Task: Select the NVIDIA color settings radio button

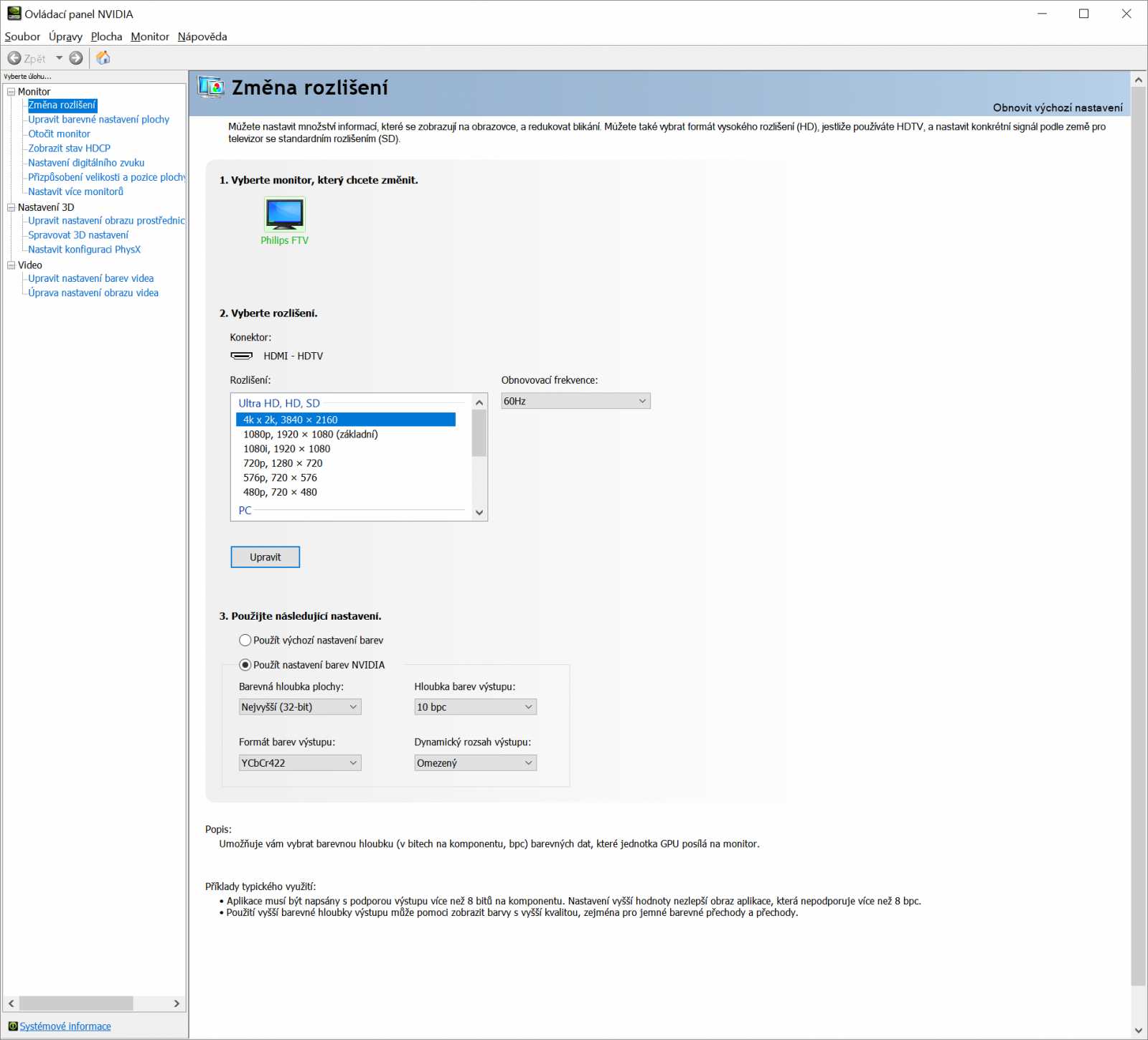Action: click(x=245, y=665)
